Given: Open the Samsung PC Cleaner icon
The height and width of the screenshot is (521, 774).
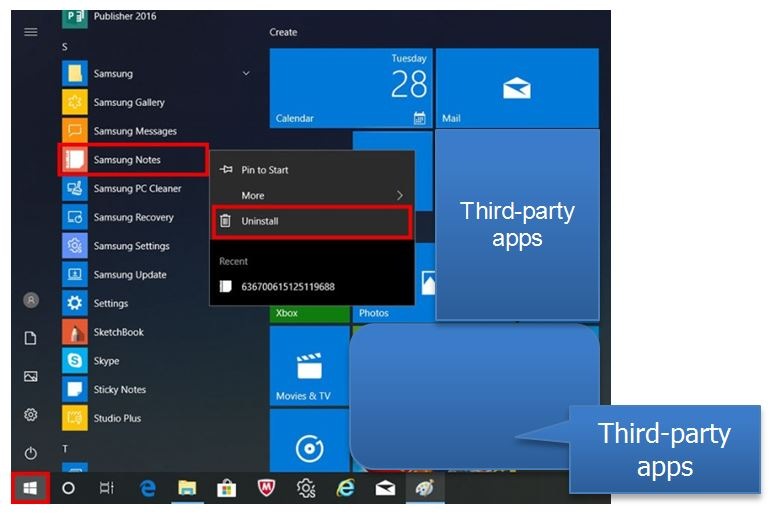Looking at the screenshot, I should [x=75, y=188].
